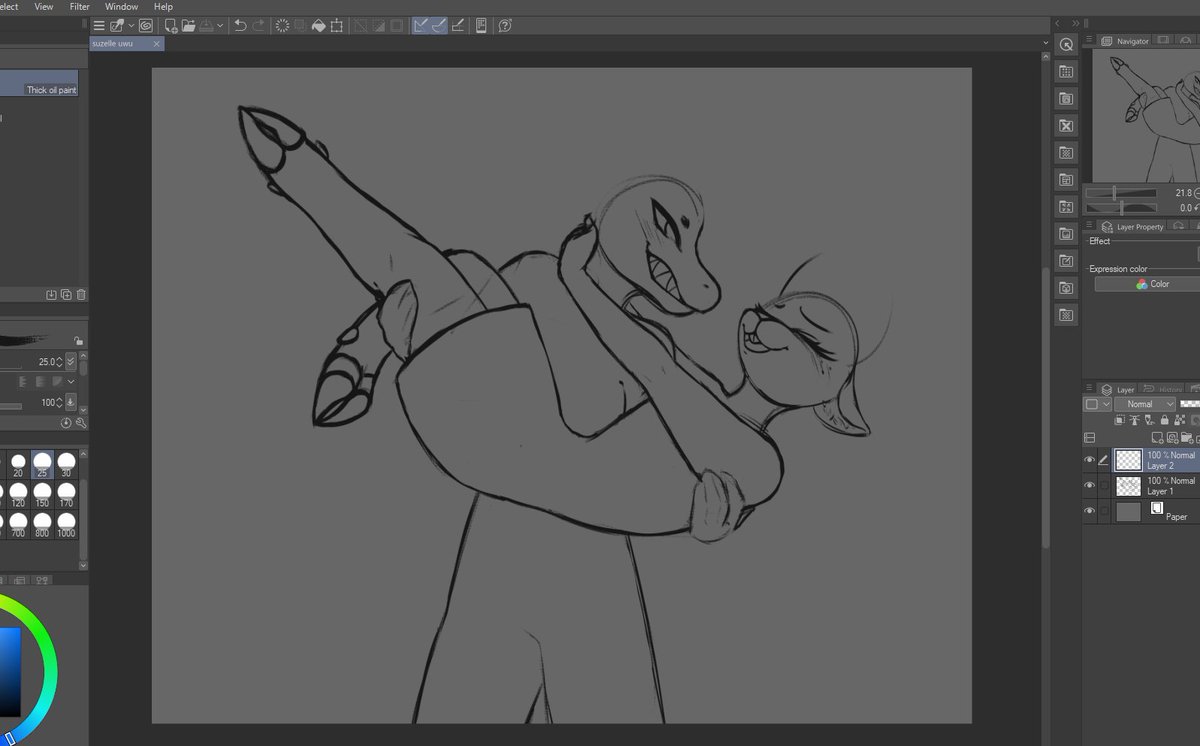The height and width of the screenshot is (746, 1200).
Task: Click the navigator rotation slider
Action: [1121, 207]
